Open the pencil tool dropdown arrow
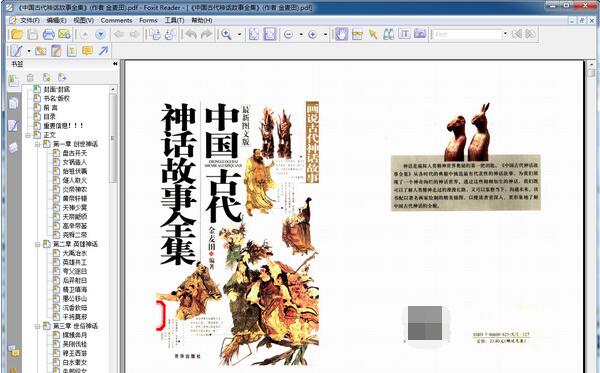Viewport: 600px width, 373px height. (29, 51)
